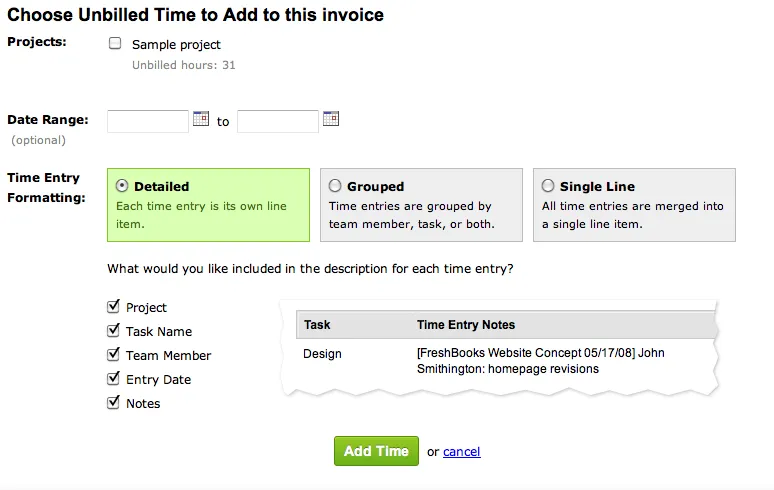The width and height of the screenshot is (774, 490).
Task: Open the start date calendar picker
Action: [x=201, y=119]
